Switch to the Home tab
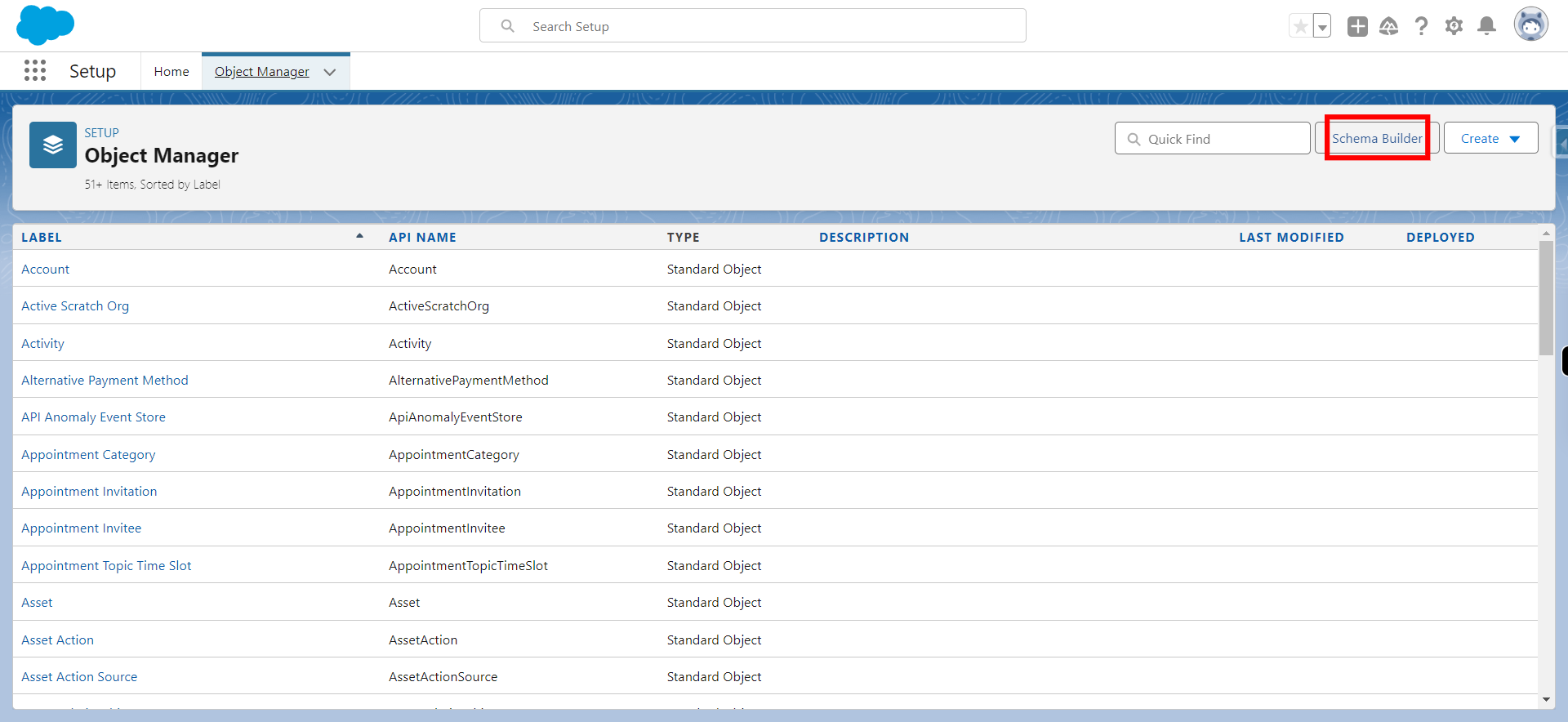Image resolution: width=1568 pixels, height=722 pixels. point(171,72)
